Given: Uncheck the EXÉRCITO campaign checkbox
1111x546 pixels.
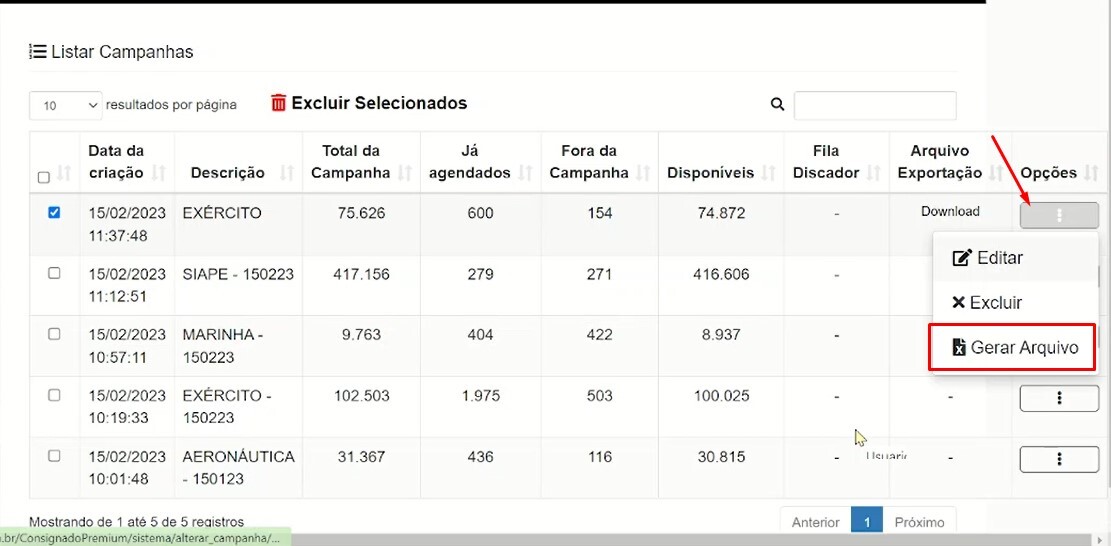Looking at the screenshot, I should pyautogui.click(x=54, y=212).
